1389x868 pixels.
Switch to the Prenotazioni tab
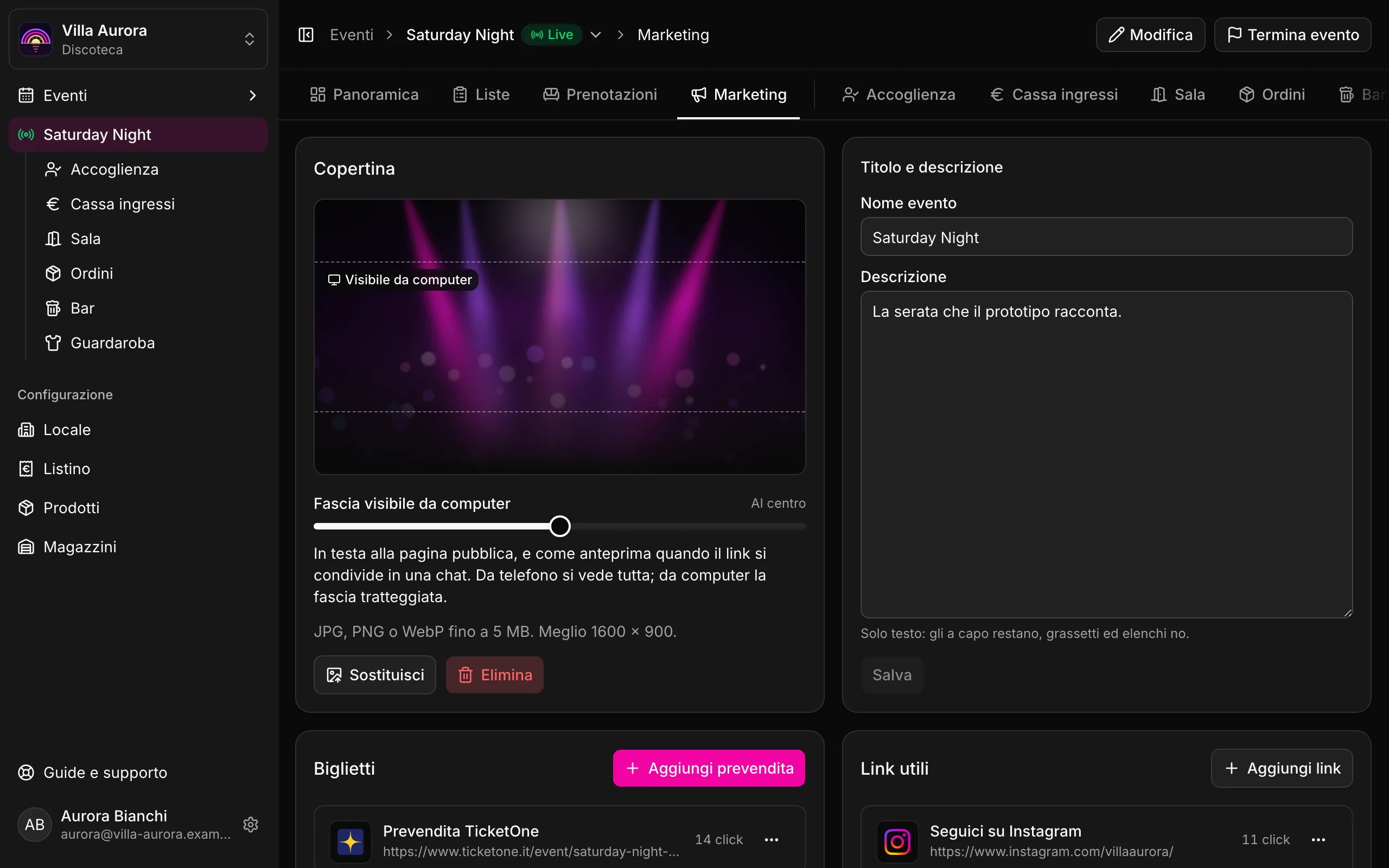point(600,95)
